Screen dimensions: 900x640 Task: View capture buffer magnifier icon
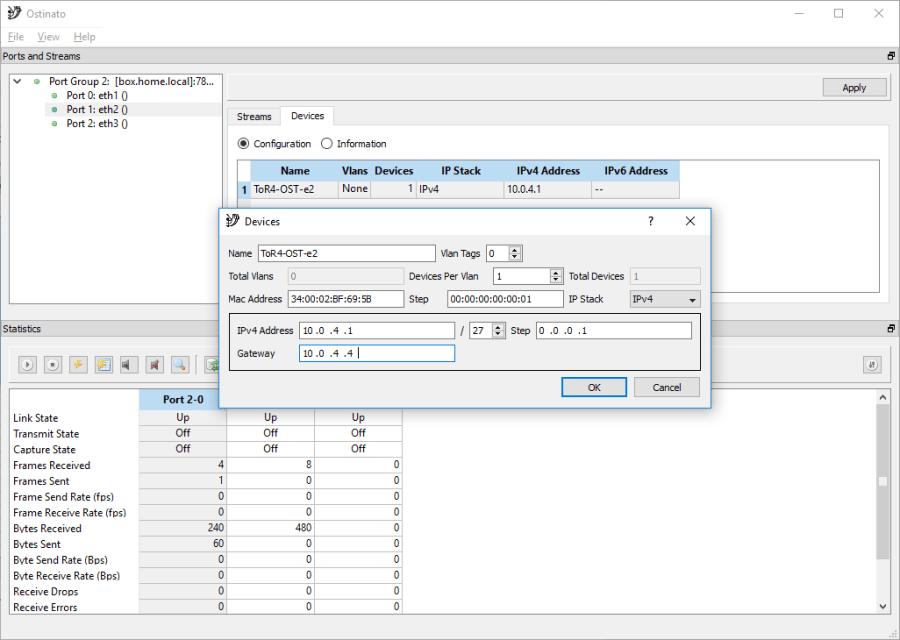[x=180, y=364]
